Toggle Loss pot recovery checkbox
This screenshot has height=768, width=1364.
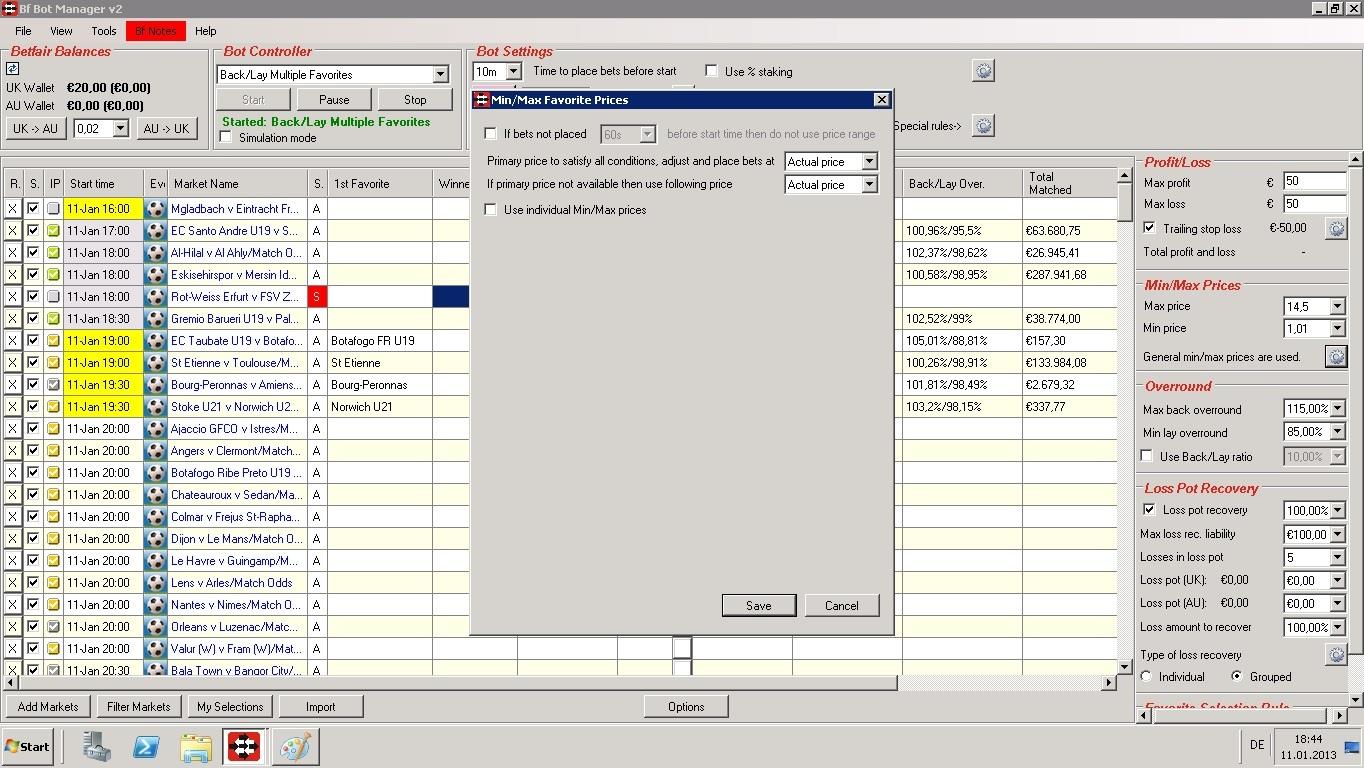click(1149, 510)
